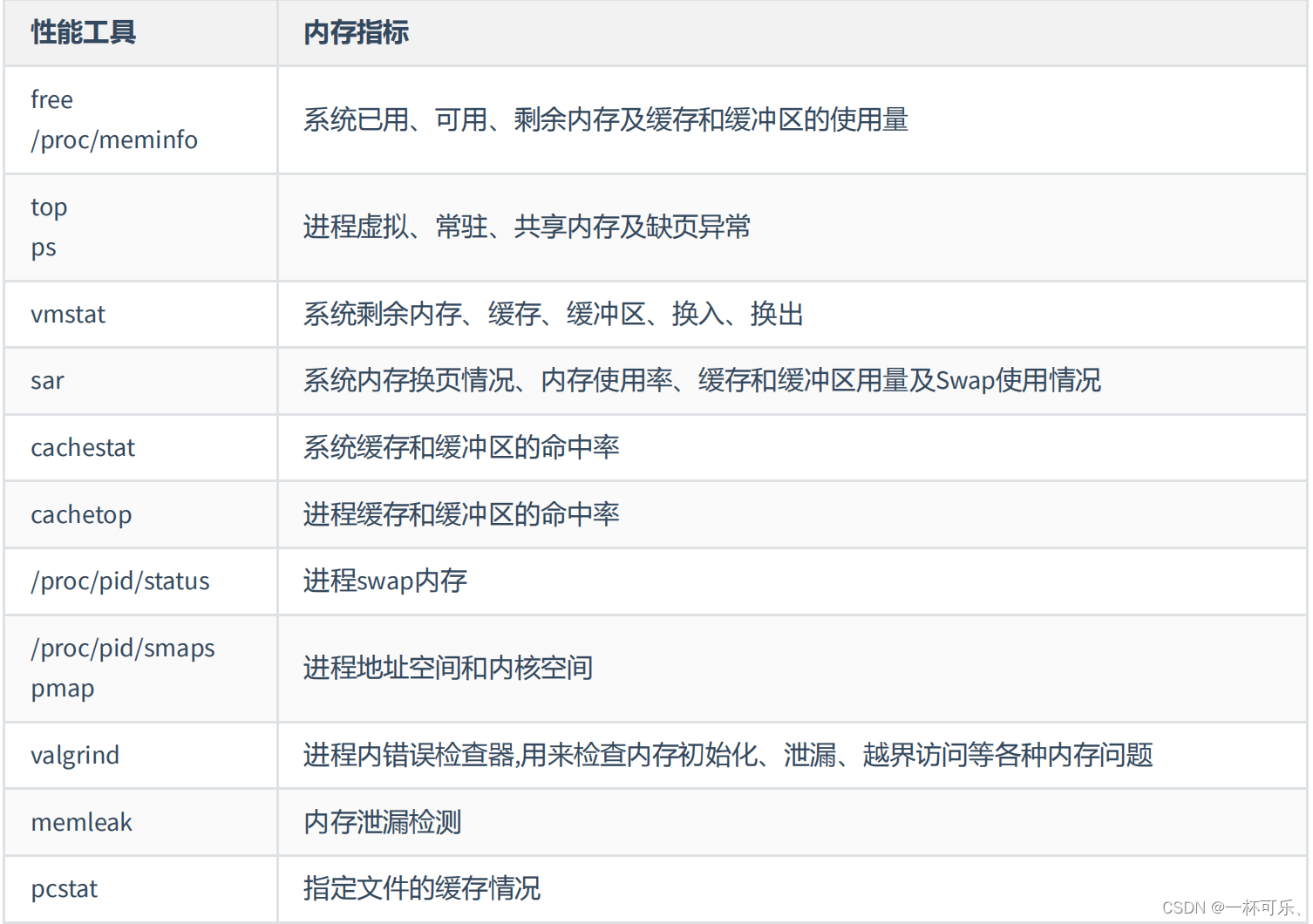Click the 指定文件的缓存情况 text
This screenshot has width=1313, height=924.
(422, 888)
